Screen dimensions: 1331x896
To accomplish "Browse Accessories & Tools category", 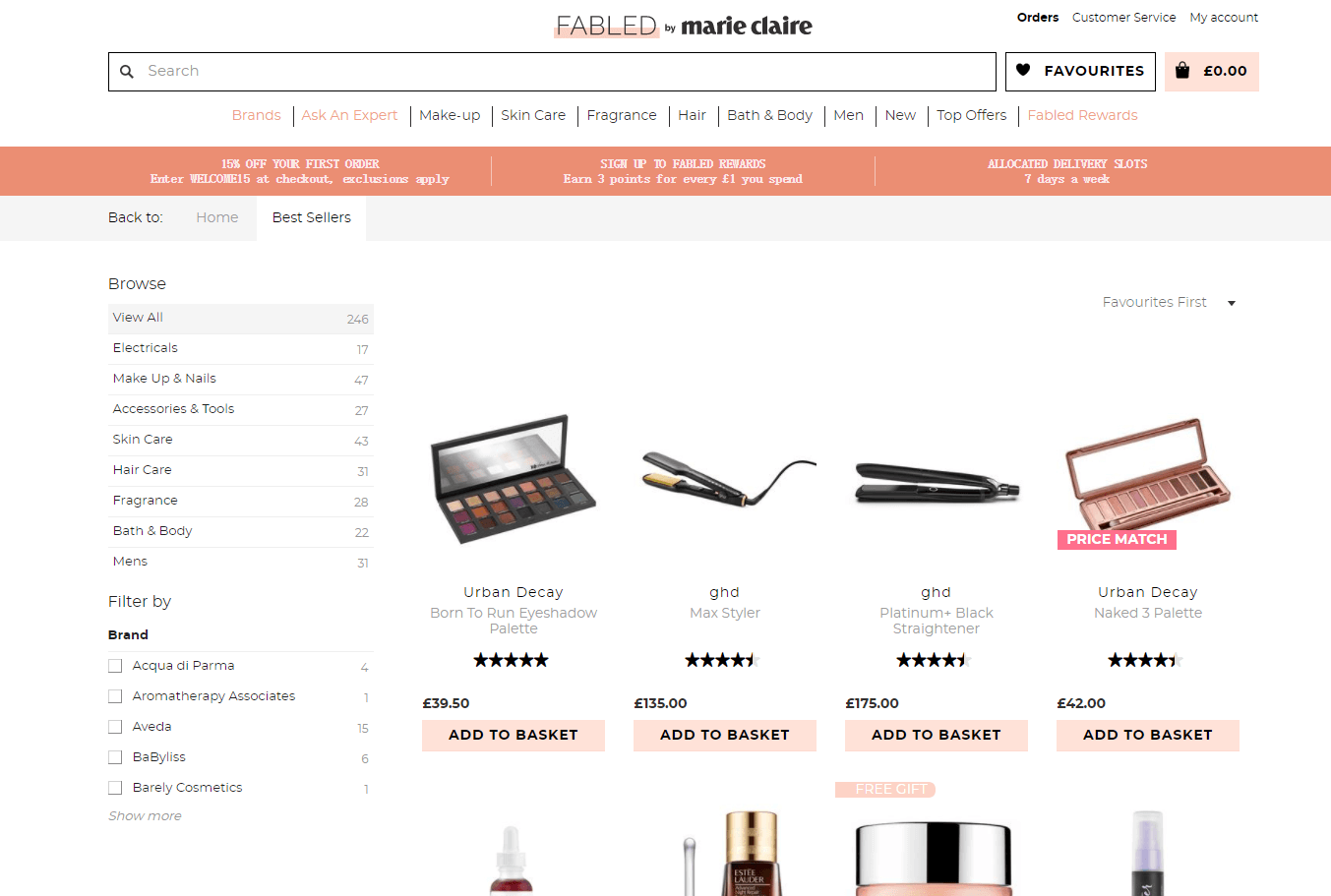I will click(x=241, y=410).
